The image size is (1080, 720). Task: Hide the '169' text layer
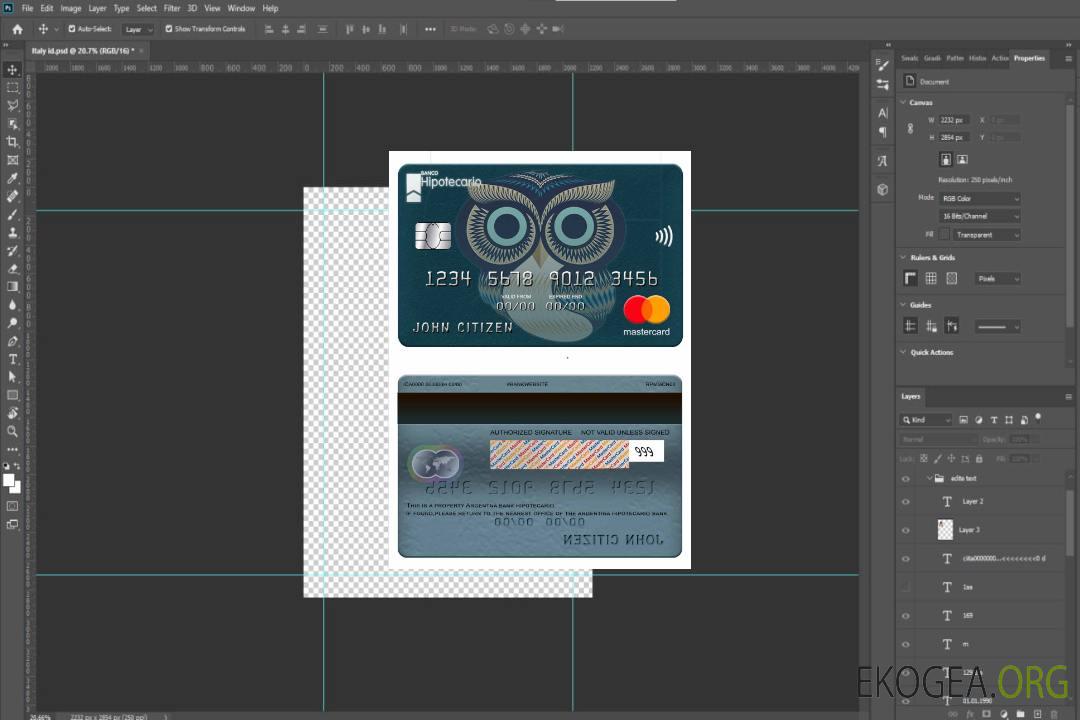tap(906, 616)
